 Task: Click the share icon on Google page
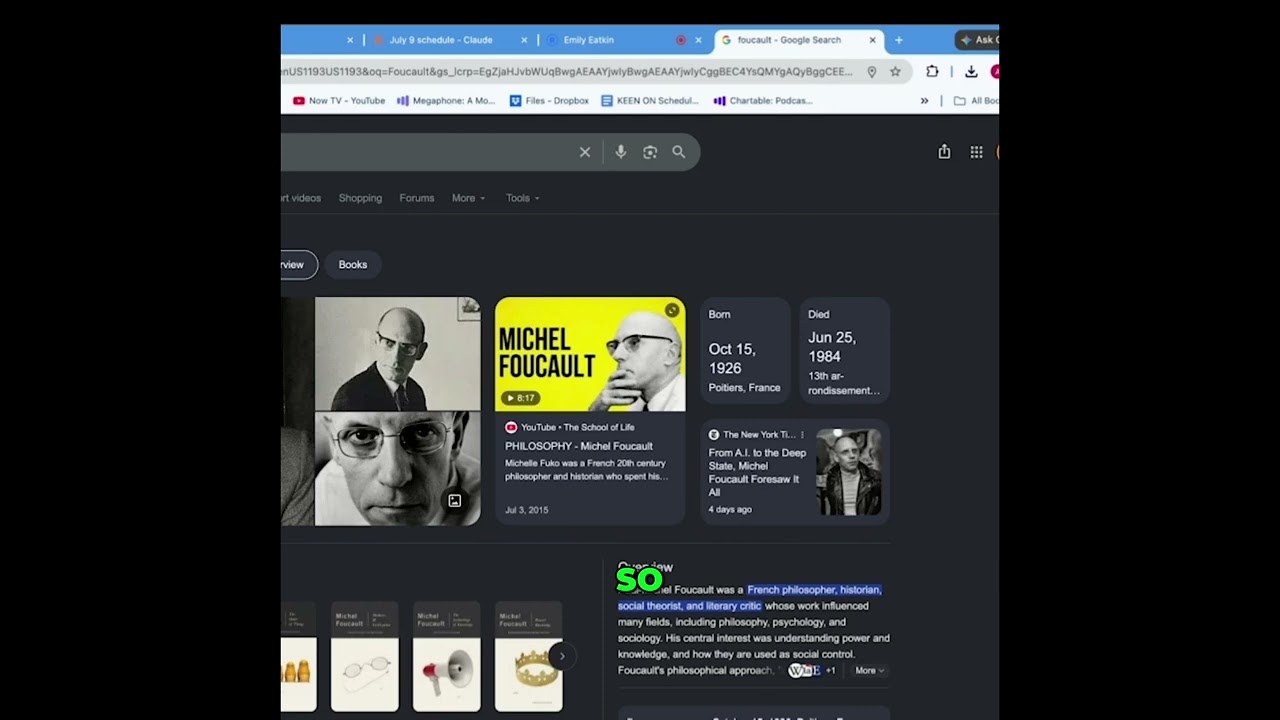click(944, 152)
